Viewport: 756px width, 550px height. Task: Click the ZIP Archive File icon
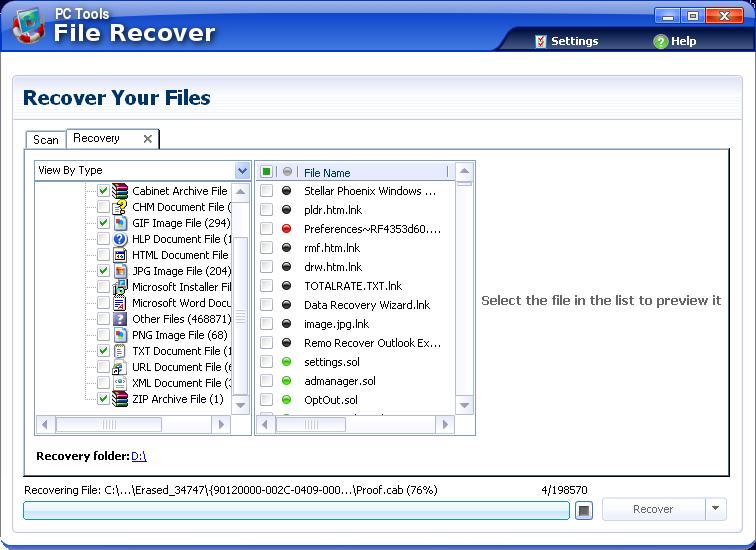coord(120,399)
